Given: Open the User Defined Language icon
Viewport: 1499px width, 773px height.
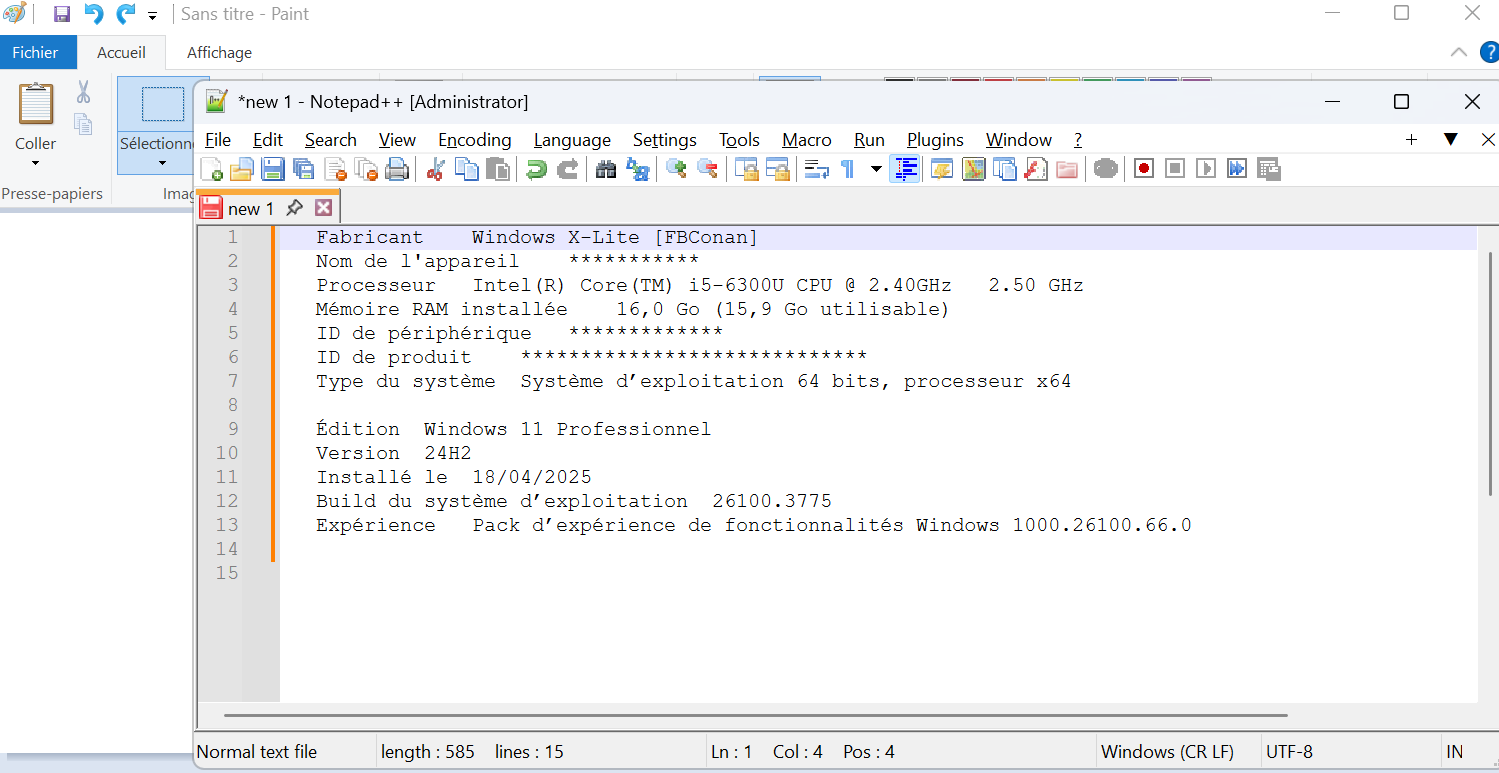Looking at the screenshot, I should tap(942, 169).
